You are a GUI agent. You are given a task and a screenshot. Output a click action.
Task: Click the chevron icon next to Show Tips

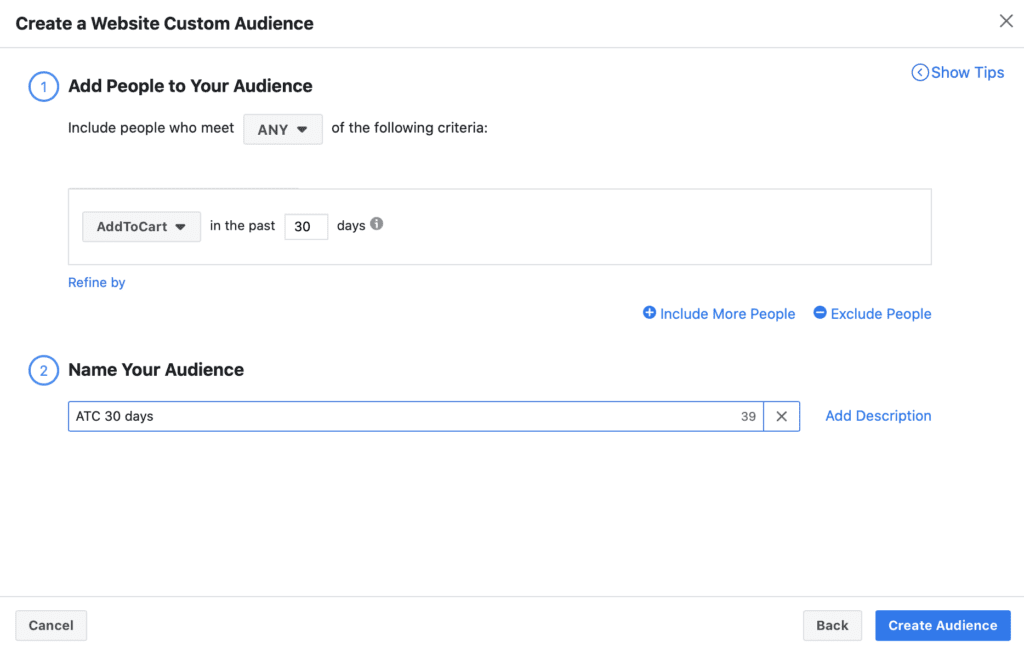pyautogui.click(x=919, y=72)
